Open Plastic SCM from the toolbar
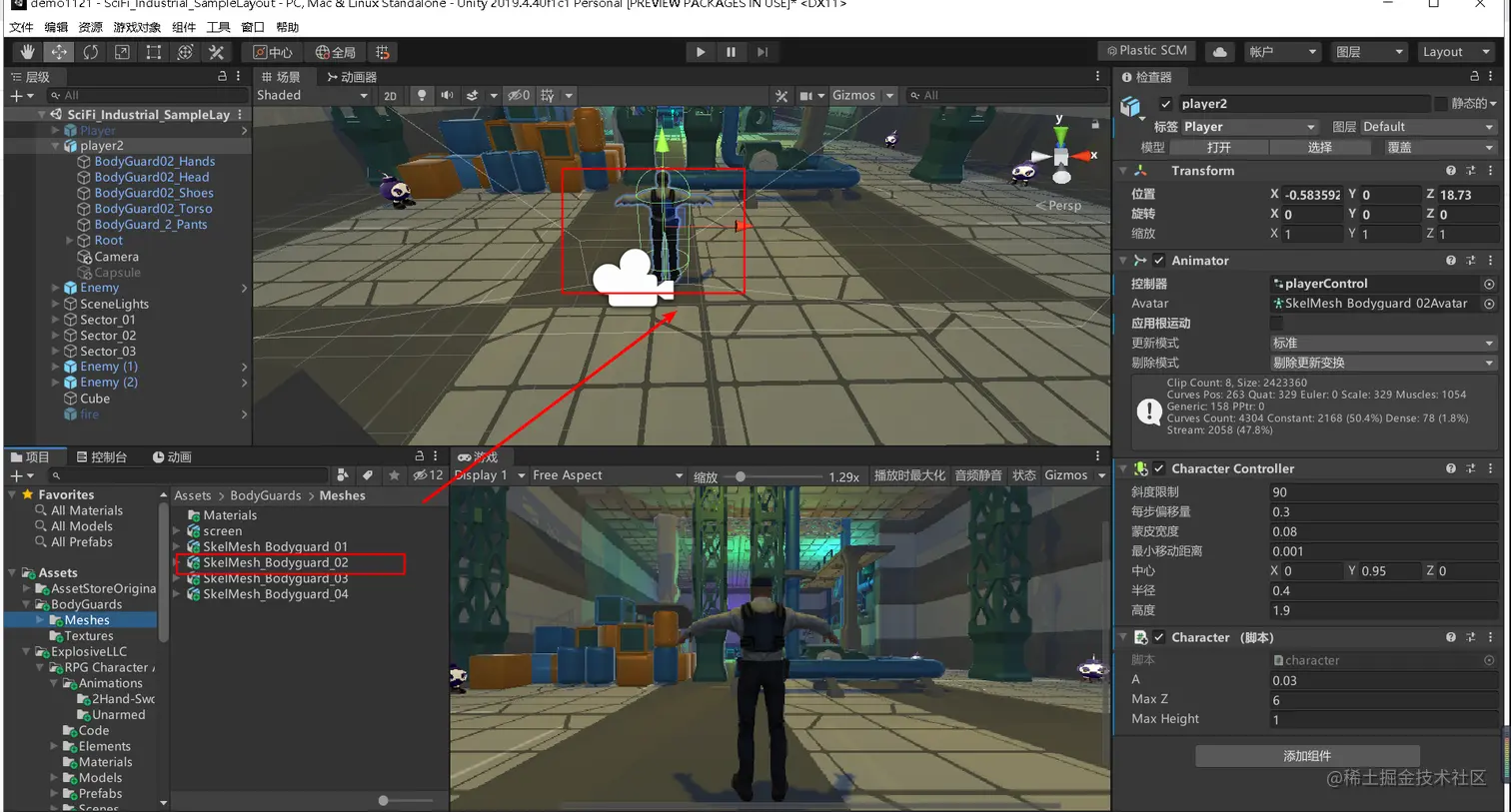This screenshot has width=1511, height=812. [1148, 51]
